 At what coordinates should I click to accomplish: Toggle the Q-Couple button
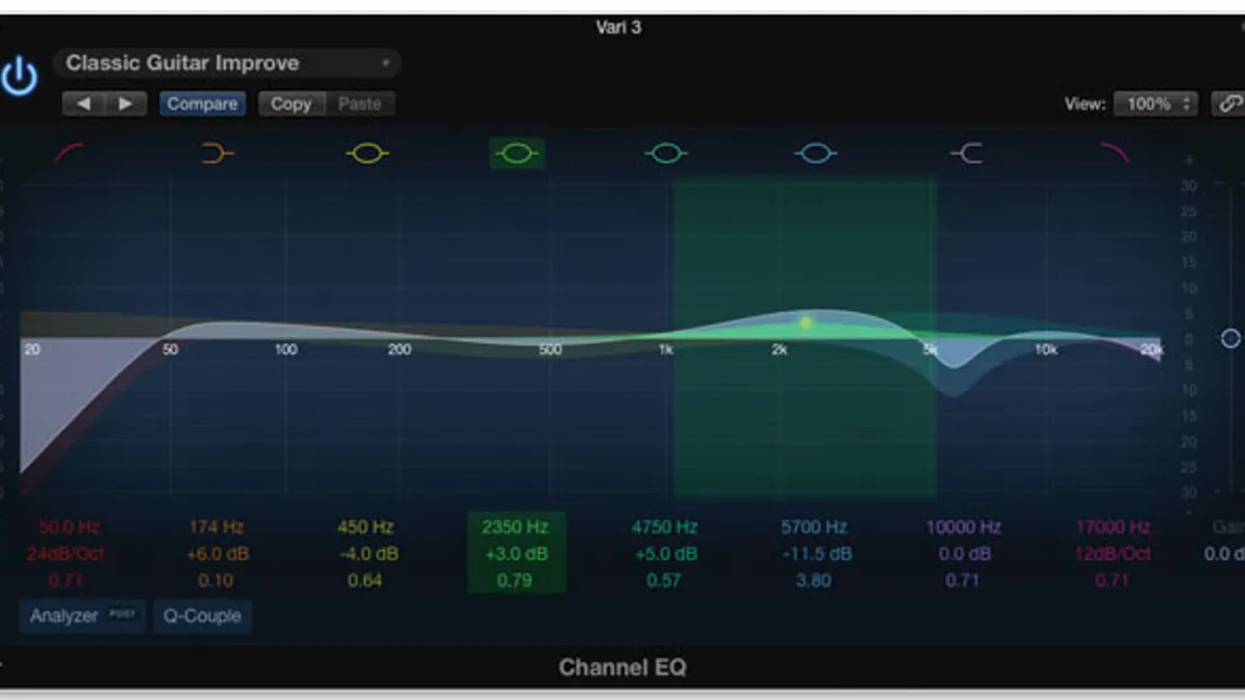(x=202, y=616)
